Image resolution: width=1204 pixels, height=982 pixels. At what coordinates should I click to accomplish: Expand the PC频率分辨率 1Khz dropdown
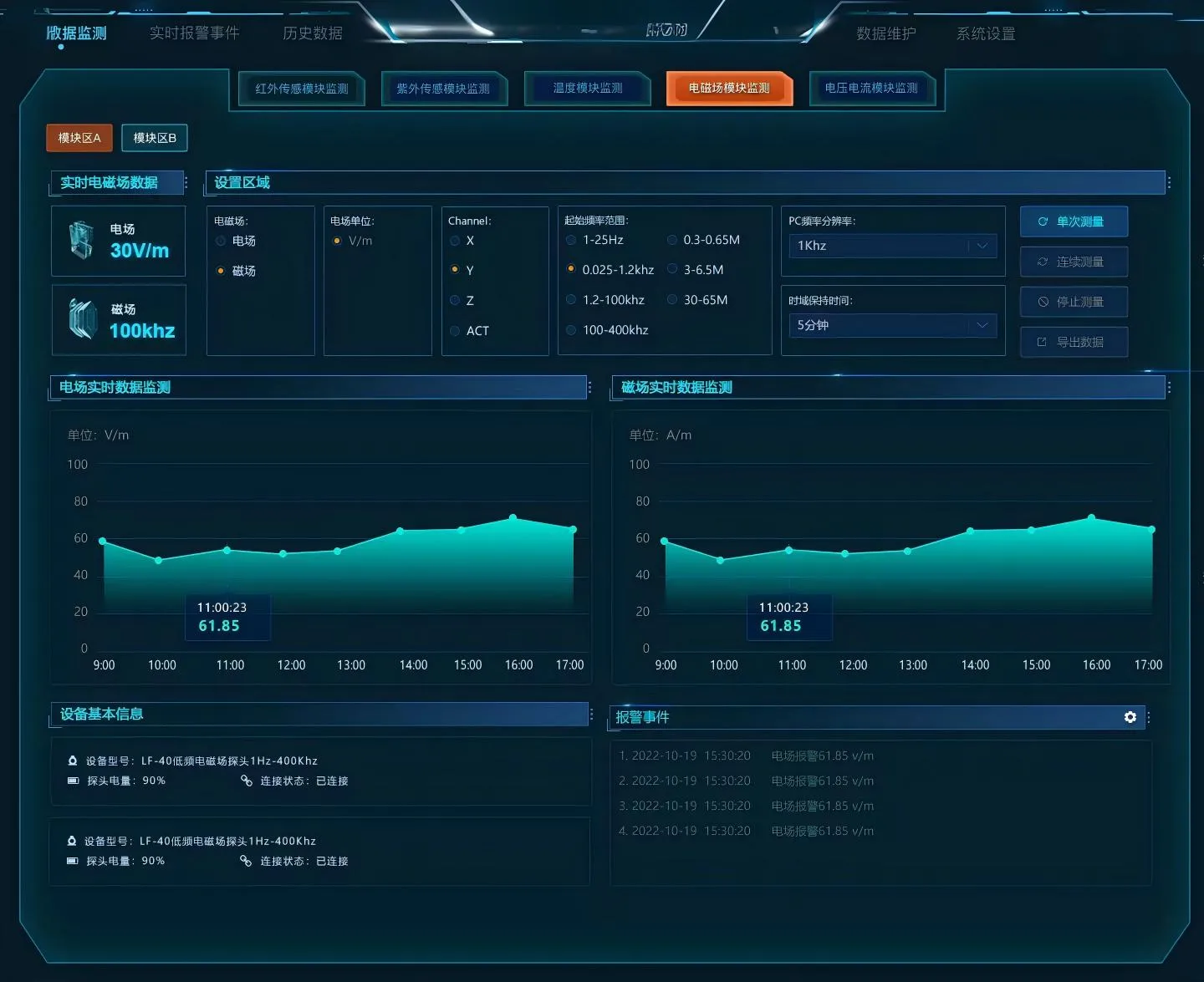coord(893,246)
